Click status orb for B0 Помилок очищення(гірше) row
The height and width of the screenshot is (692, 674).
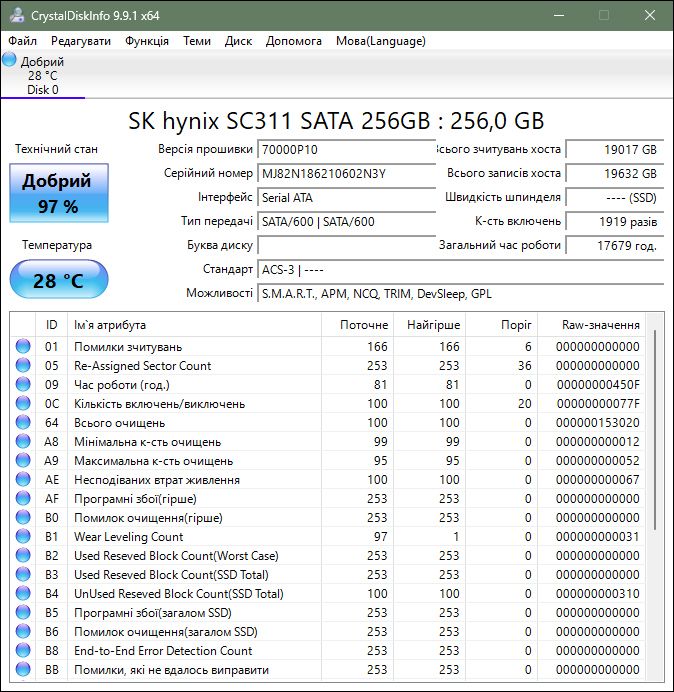(x=23, y=517)
